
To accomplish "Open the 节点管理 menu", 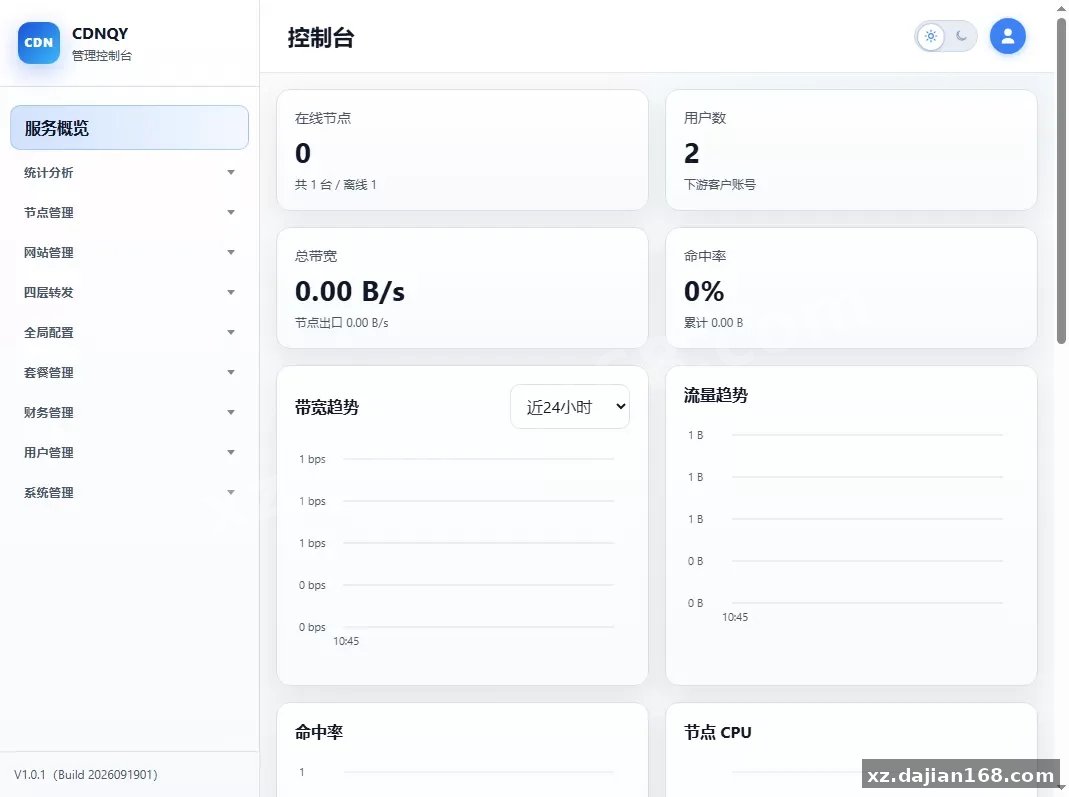I will (x=130, y=213).
